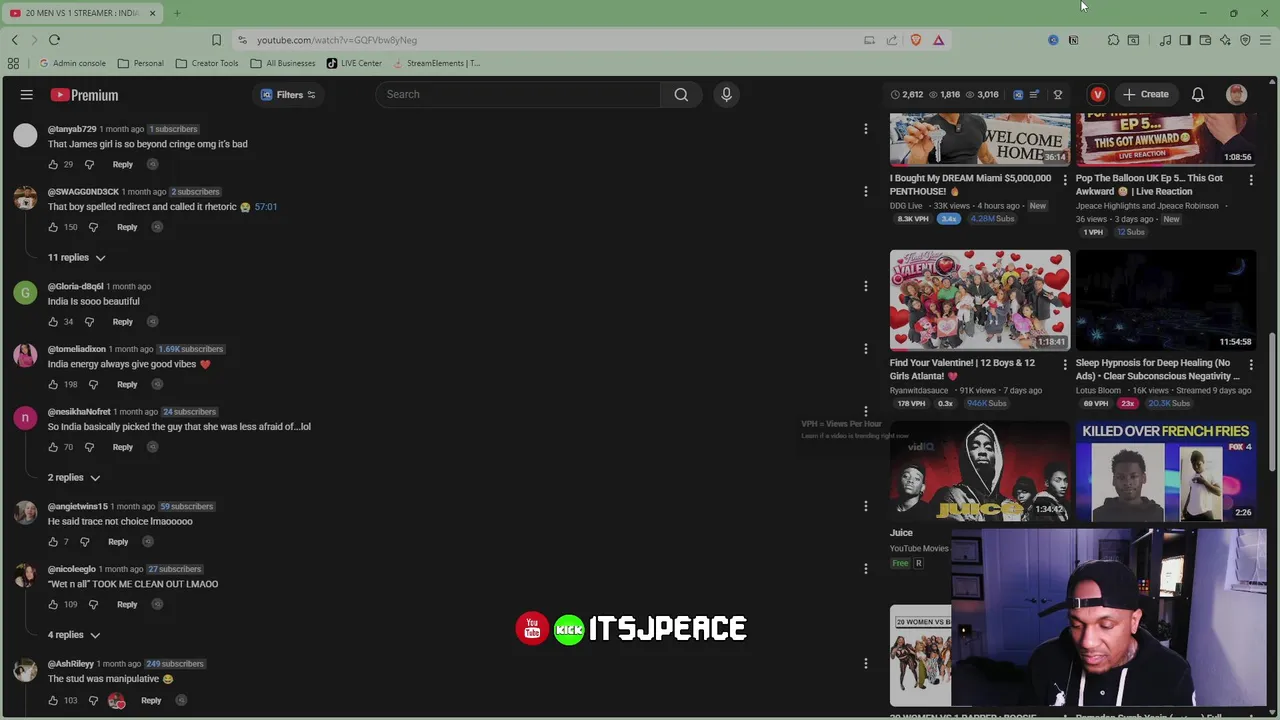Open the Leo AI sparkle icon
1280x720 pixels.
click(x=1225, y=40)
